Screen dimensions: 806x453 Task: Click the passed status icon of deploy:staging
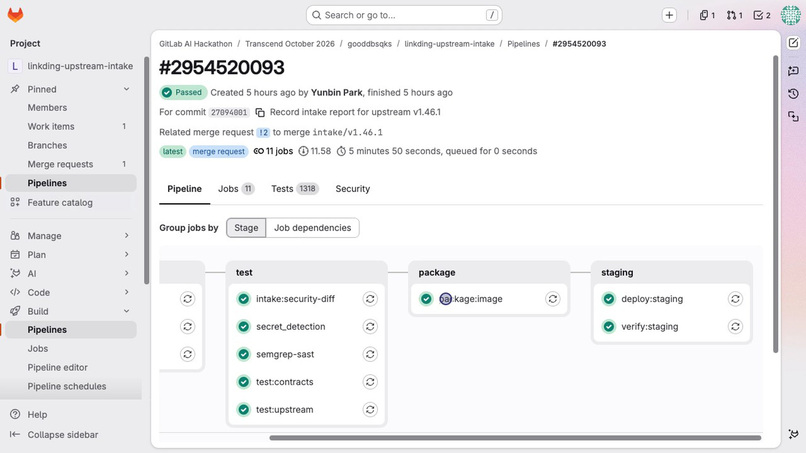[x=609, y=299]
